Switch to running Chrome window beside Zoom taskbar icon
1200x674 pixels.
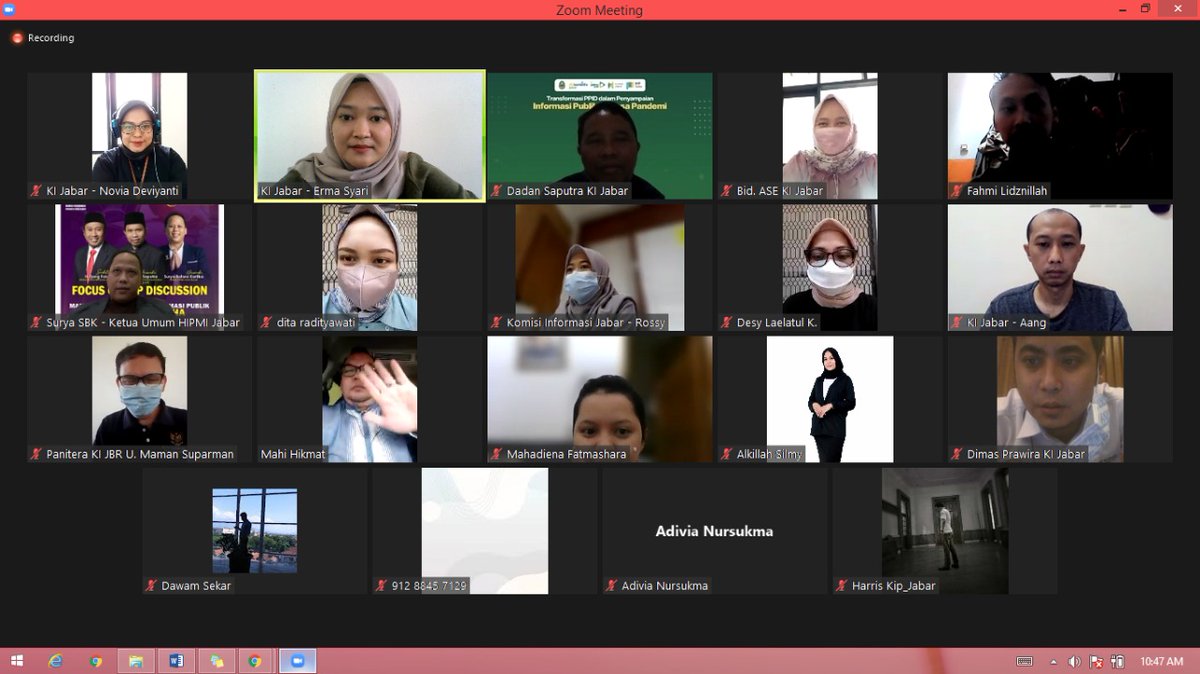click(x=255, y=661)
